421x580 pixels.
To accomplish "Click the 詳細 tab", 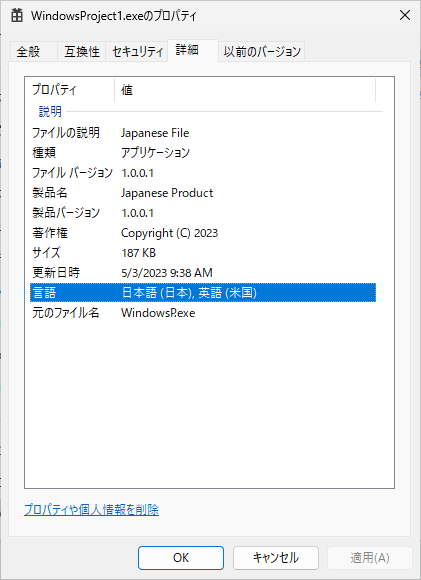I will [193, 50].
